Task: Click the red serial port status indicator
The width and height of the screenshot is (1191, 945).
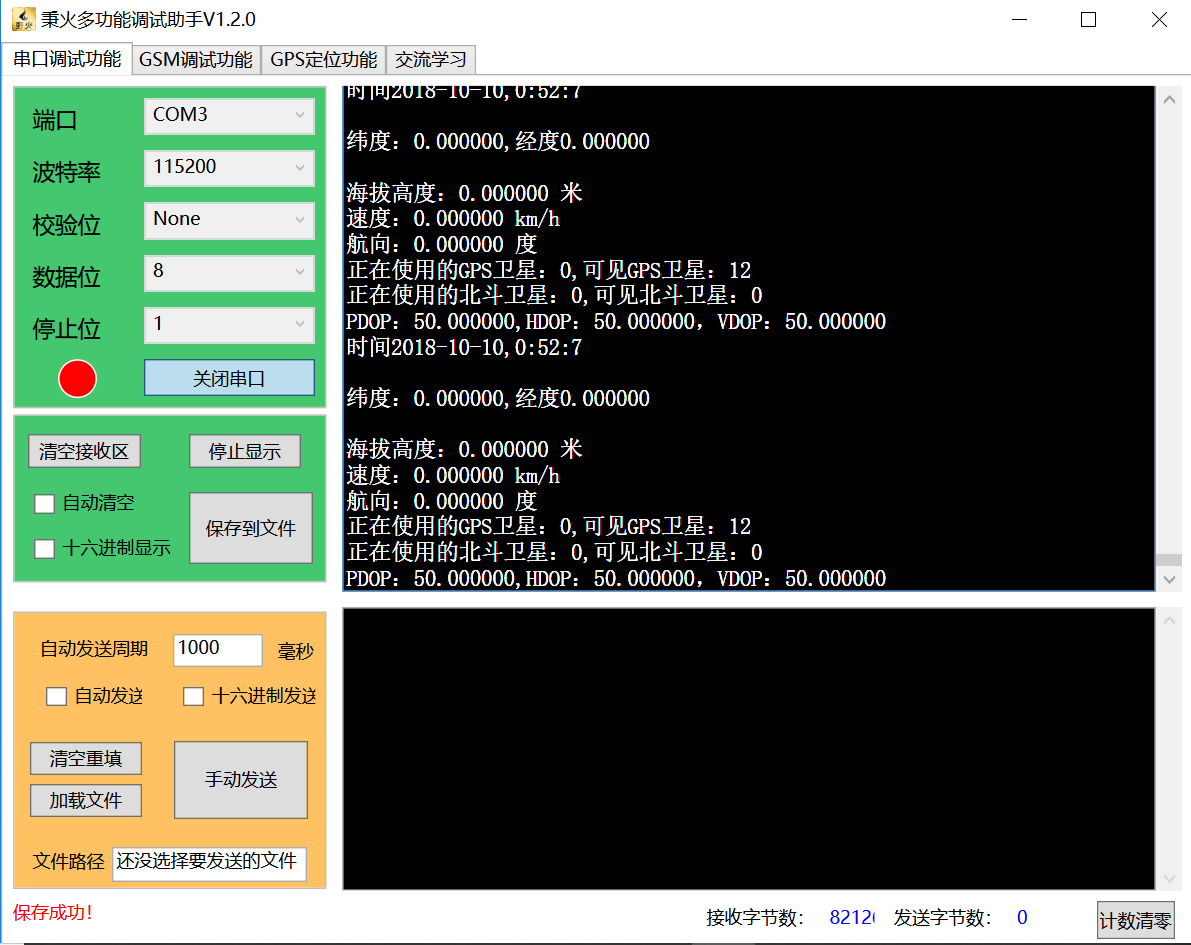Action: coord(77,378)
